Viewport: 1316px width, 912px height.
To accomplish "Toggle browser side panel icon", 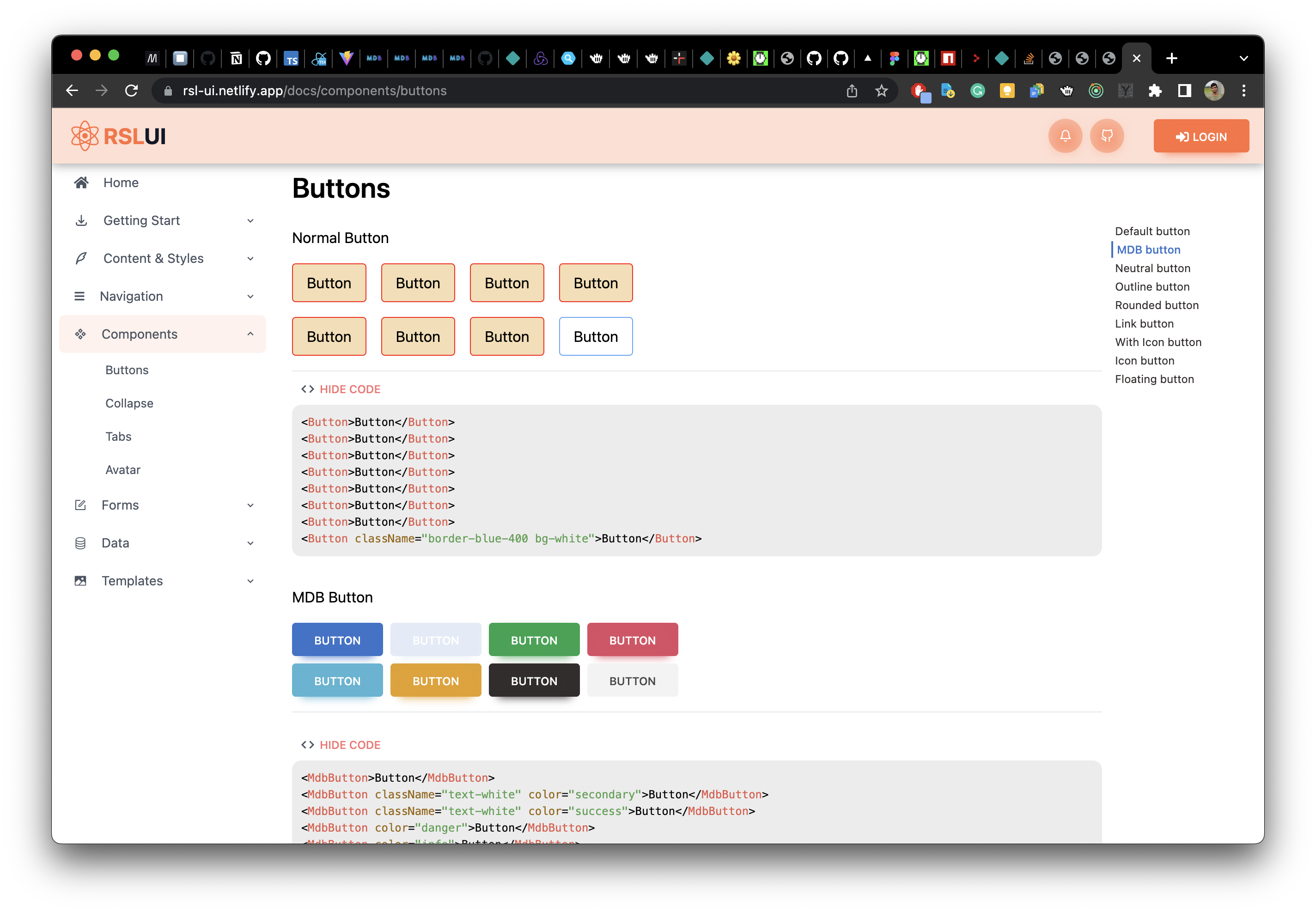I will [1185, 91].
